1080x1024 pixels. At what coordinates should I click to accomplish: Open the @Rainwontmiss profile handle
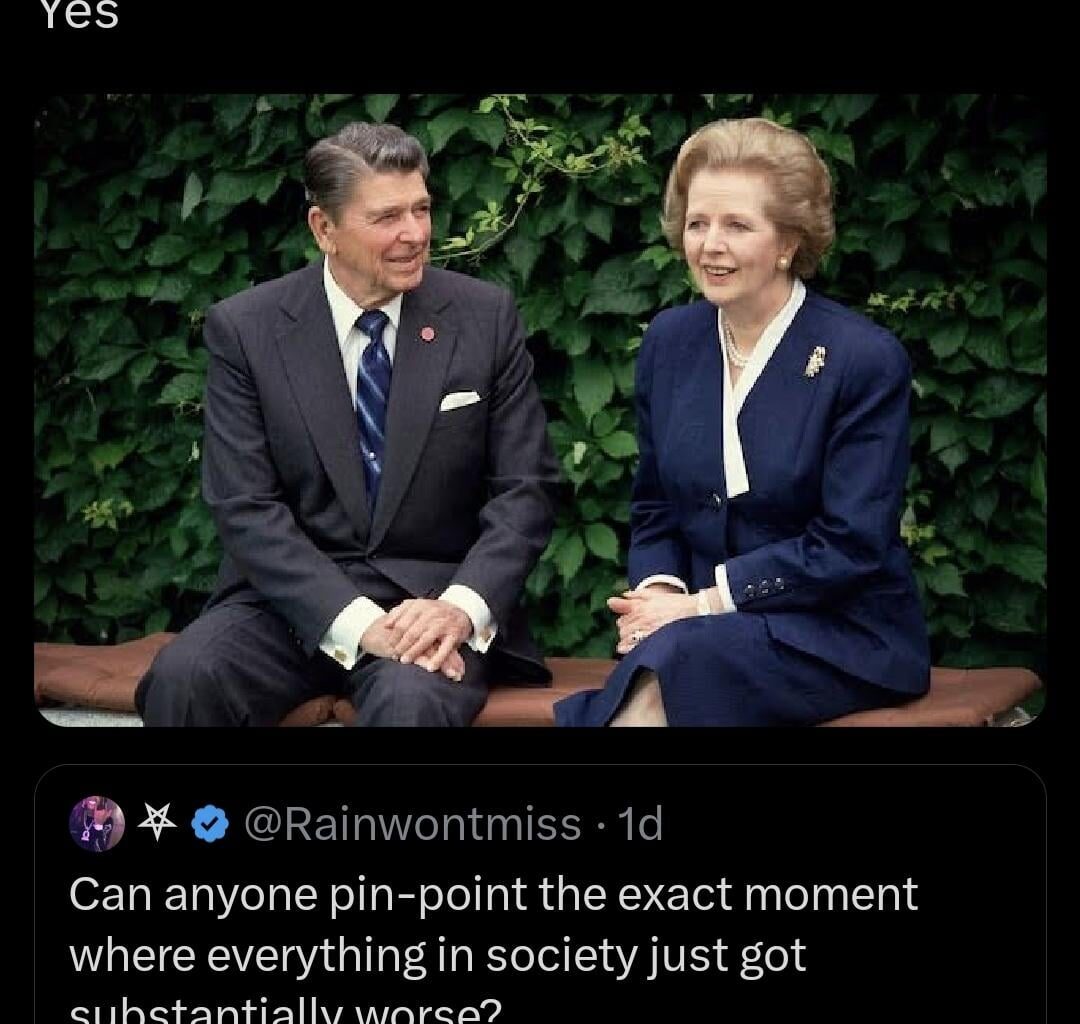(412, 824)
